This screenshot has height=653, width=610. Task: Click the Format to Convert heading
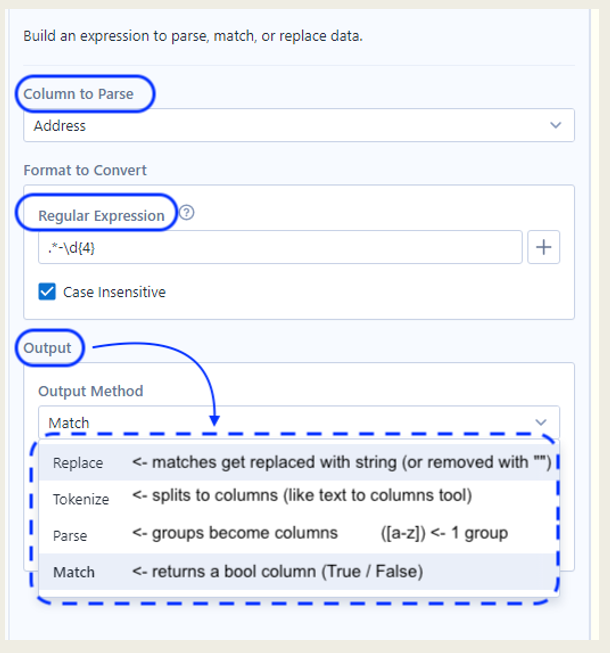pos(85,170)
